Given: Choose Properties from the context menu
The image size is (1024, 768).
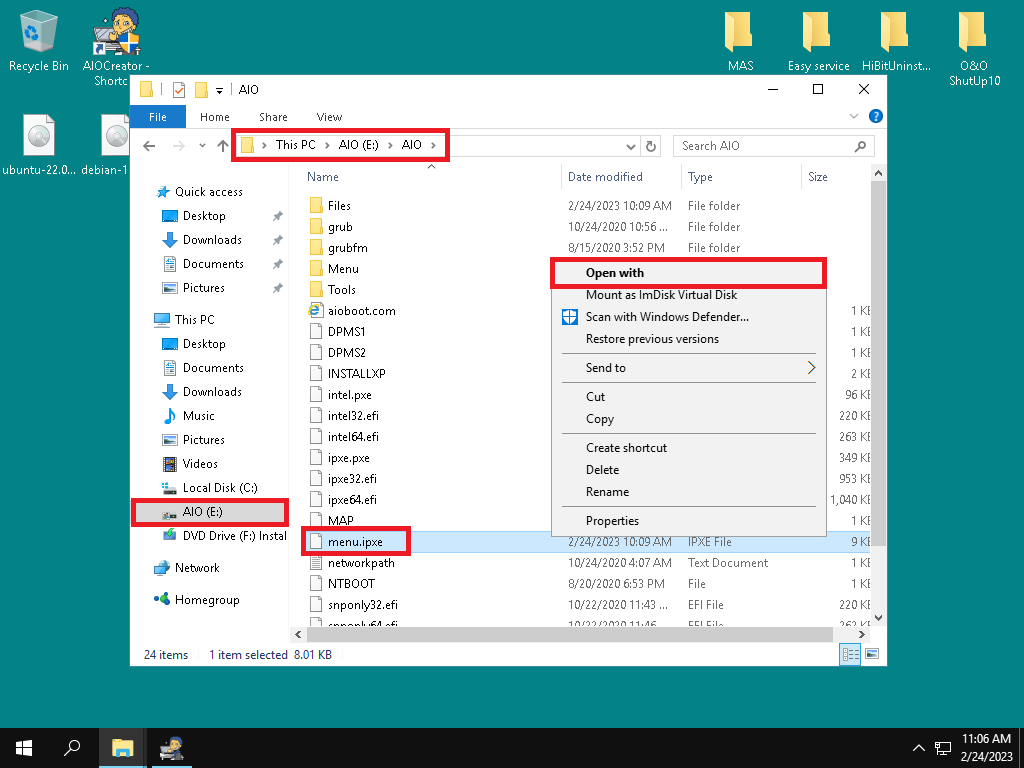Looking at the screenshot, I should [612, 521].
